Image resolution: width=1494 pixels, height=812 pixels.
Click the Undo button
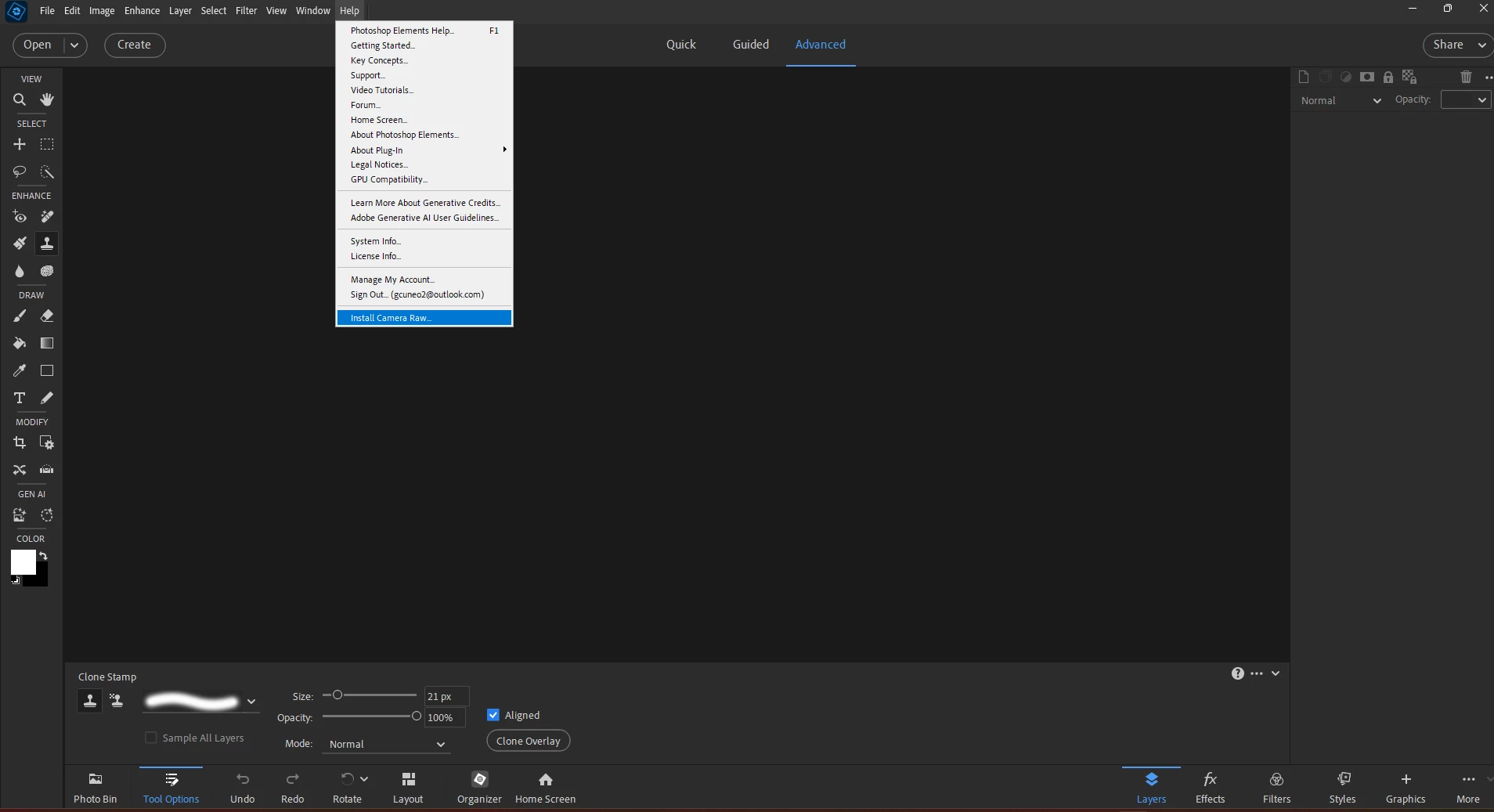243,788
